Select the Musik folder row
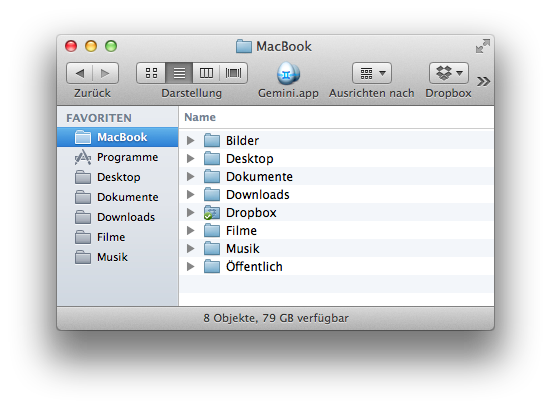 [x=336, y=248]
